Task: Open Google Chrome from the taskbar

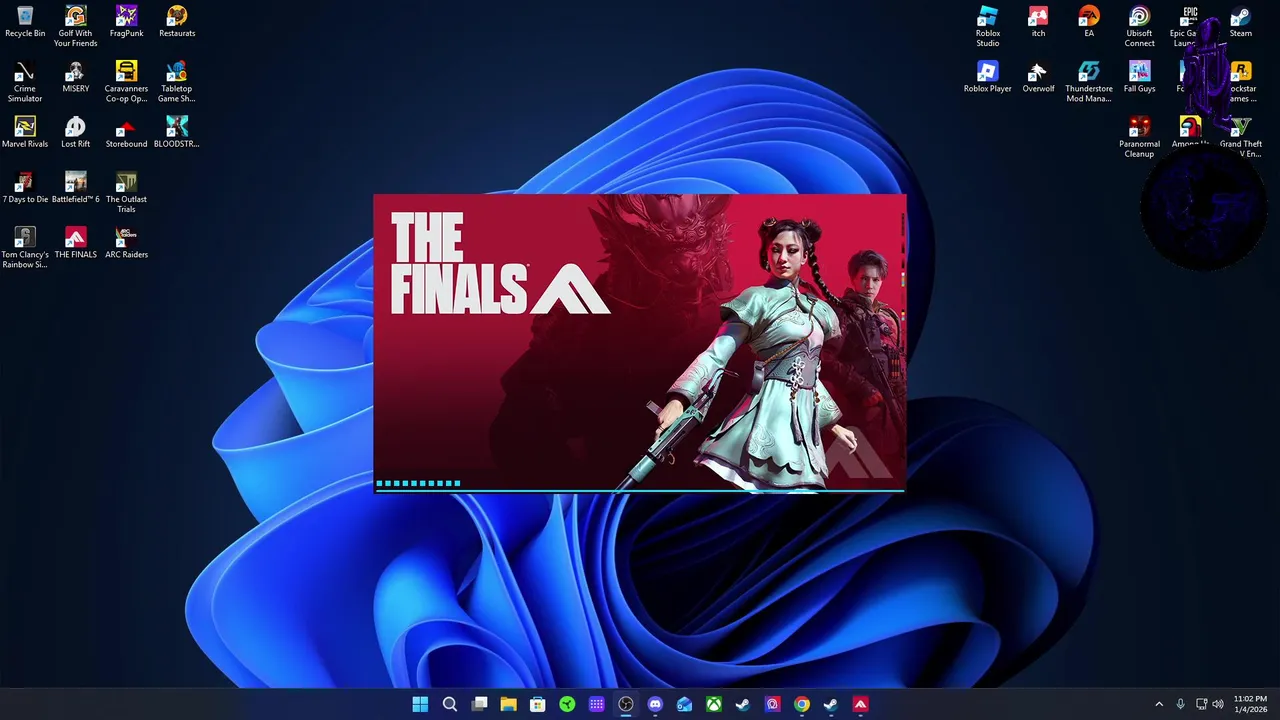Action: tap(801, 704)
